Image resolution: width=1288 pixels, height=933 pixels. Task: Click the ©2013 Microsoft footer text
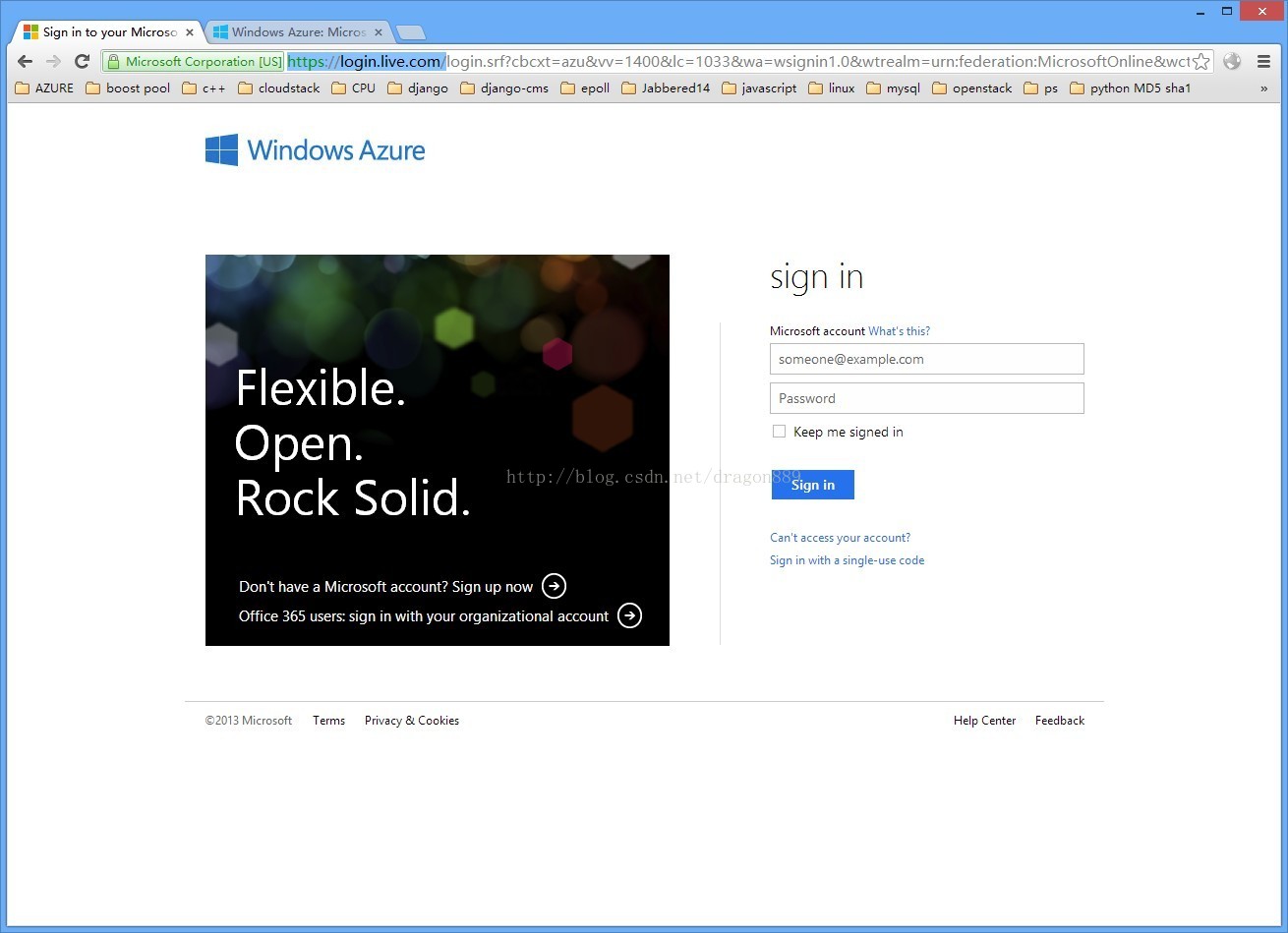[249, 721]
